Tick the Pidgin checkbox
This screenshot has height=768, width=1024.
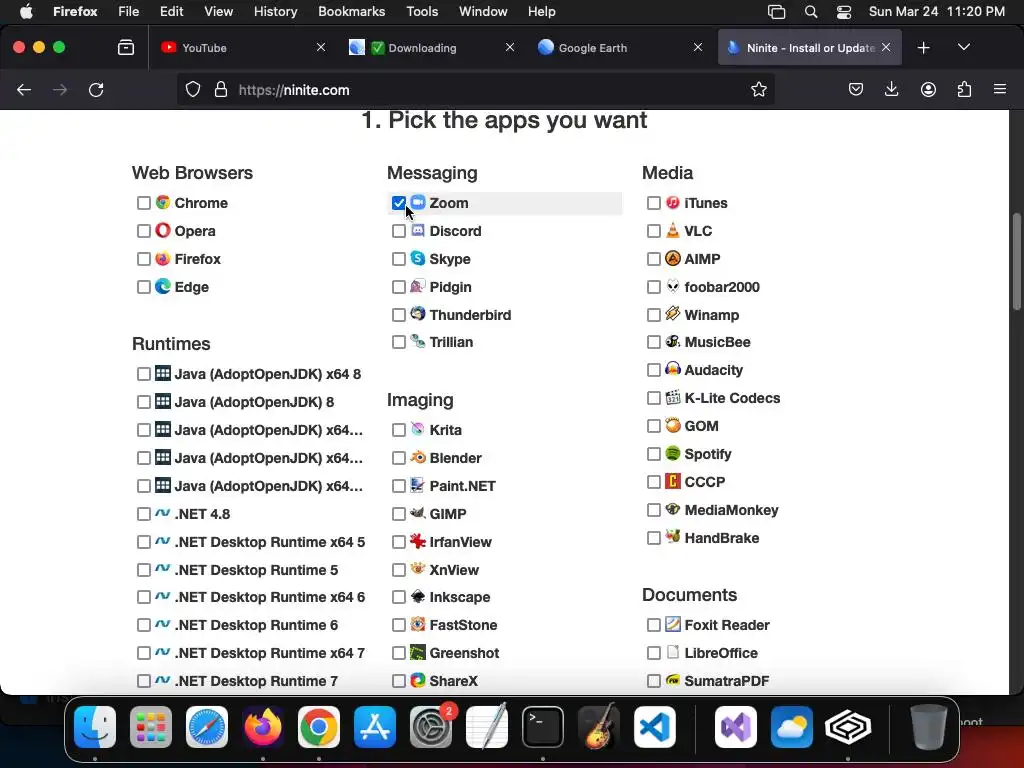pos(398,287)
